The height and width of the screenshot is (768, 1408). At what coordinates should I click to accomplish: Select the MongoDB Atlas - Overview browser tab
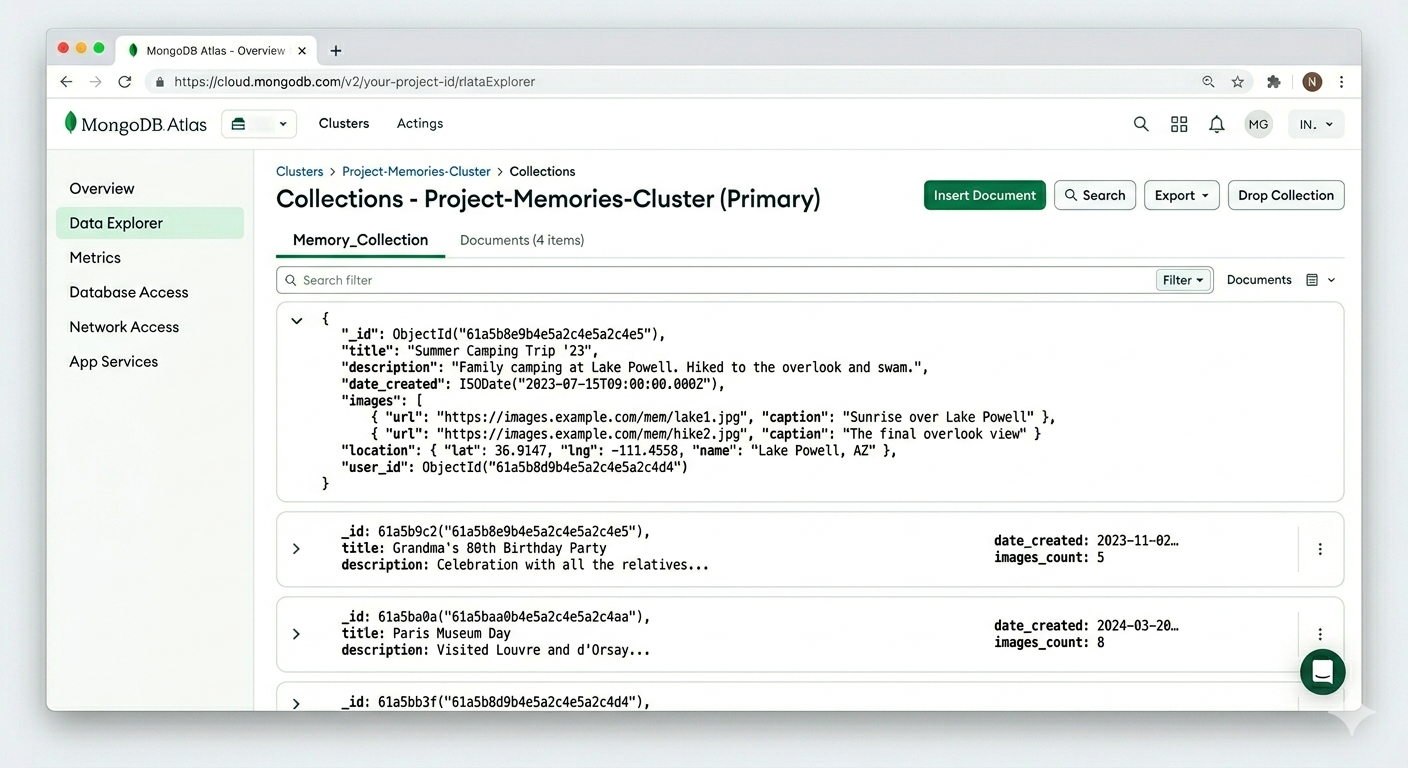point(217,50)
